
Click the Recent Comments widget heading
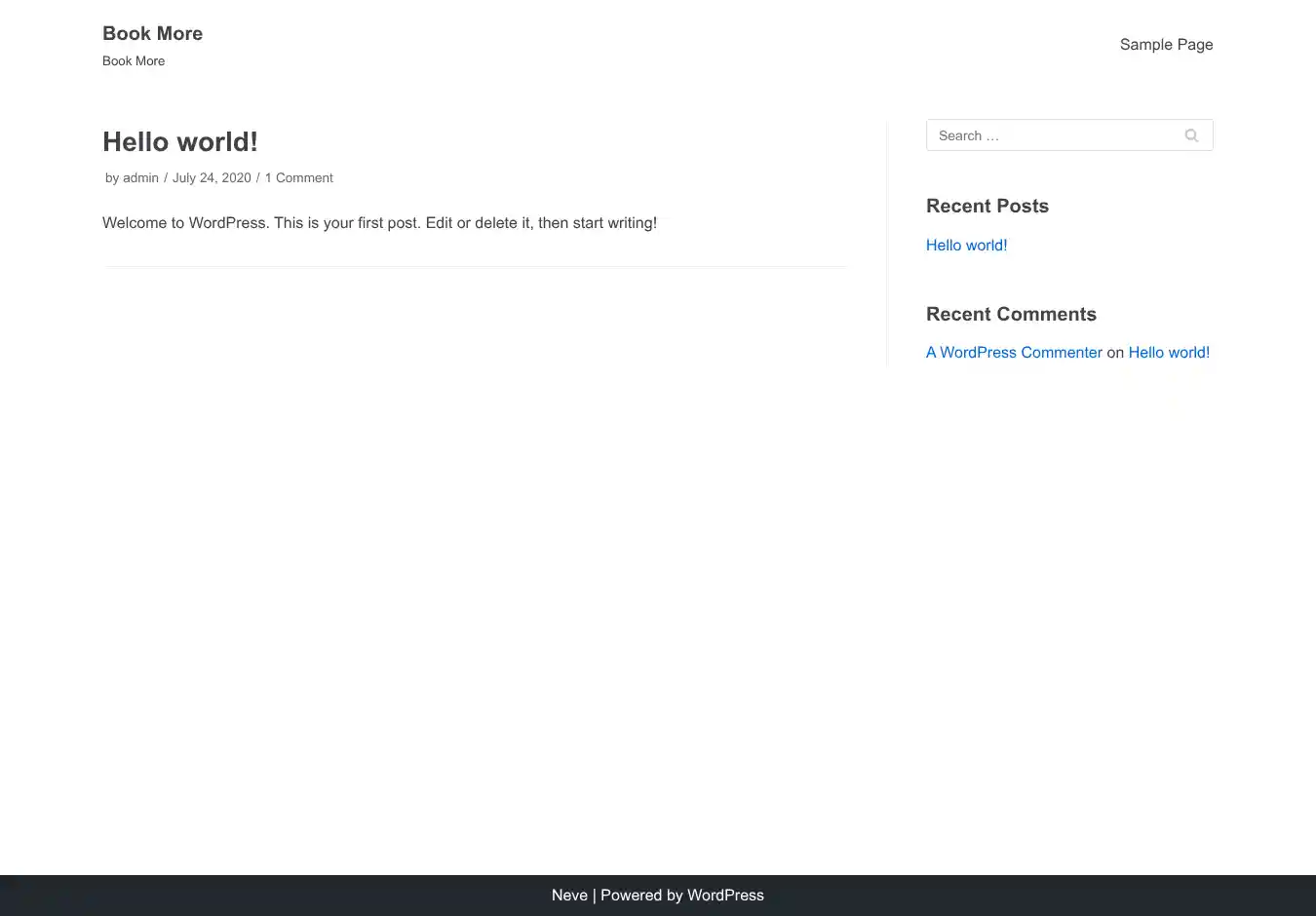(x=1011, y=315)
